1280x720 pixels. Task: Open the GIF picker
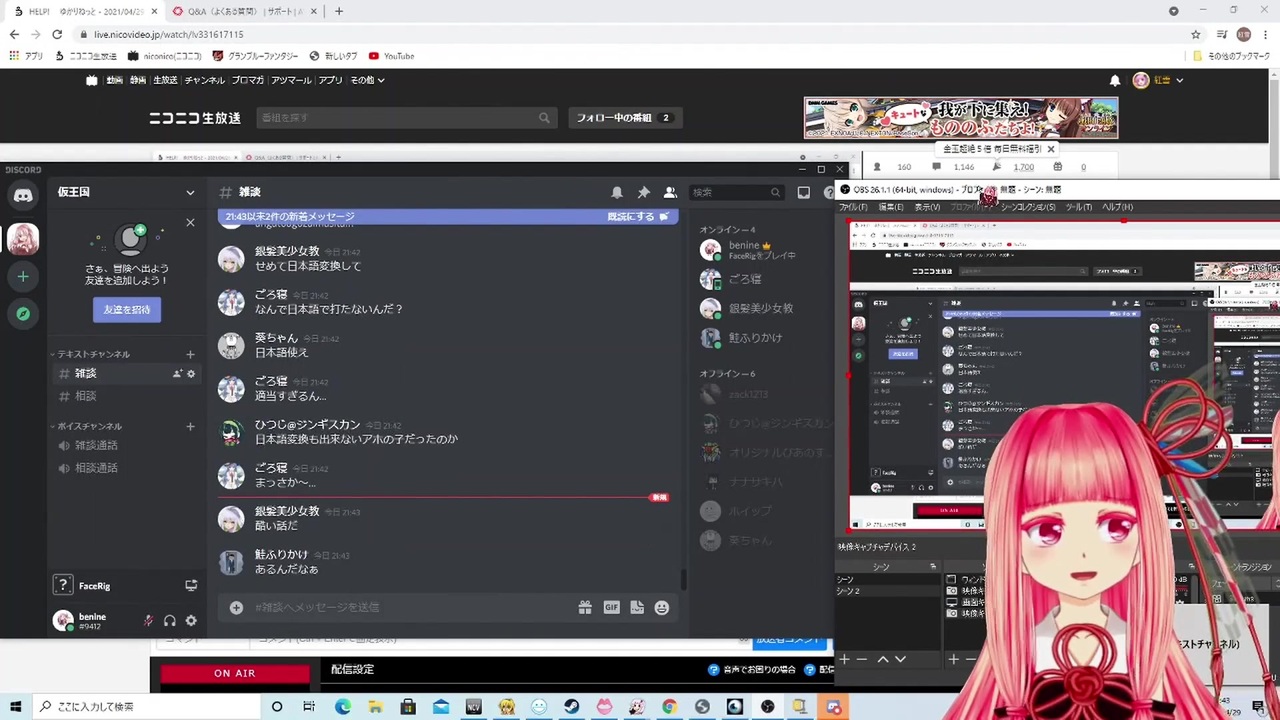tap(611, 607)
